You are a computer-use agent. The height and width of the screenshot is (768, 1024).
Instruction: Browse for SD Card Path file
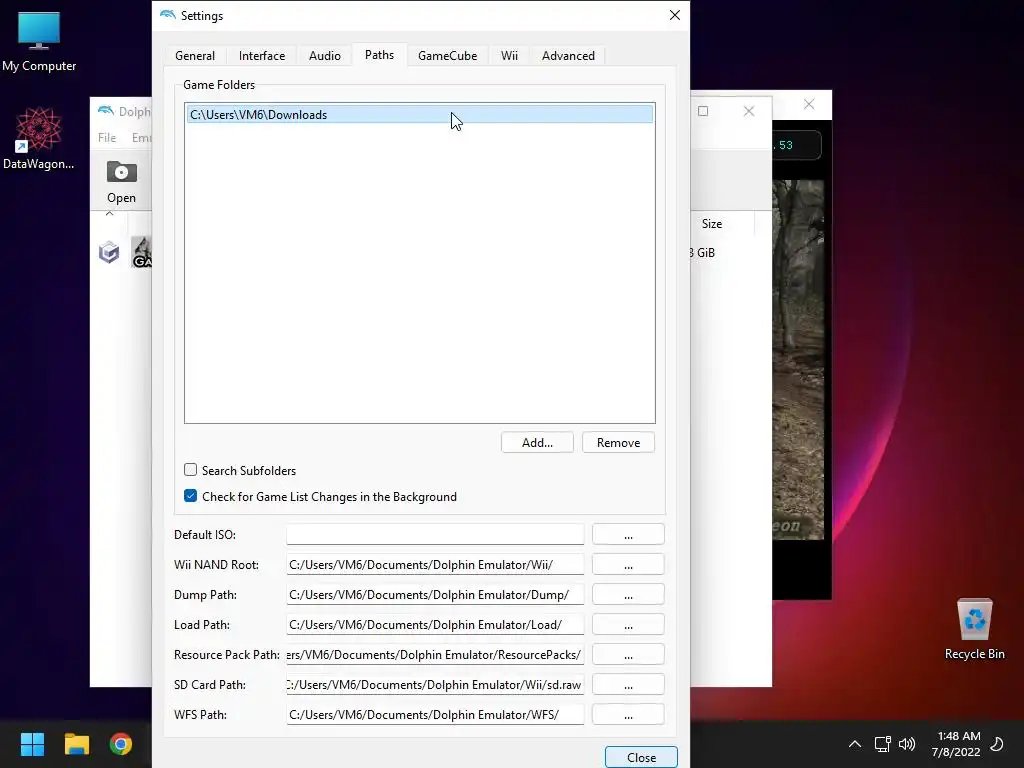628,684
